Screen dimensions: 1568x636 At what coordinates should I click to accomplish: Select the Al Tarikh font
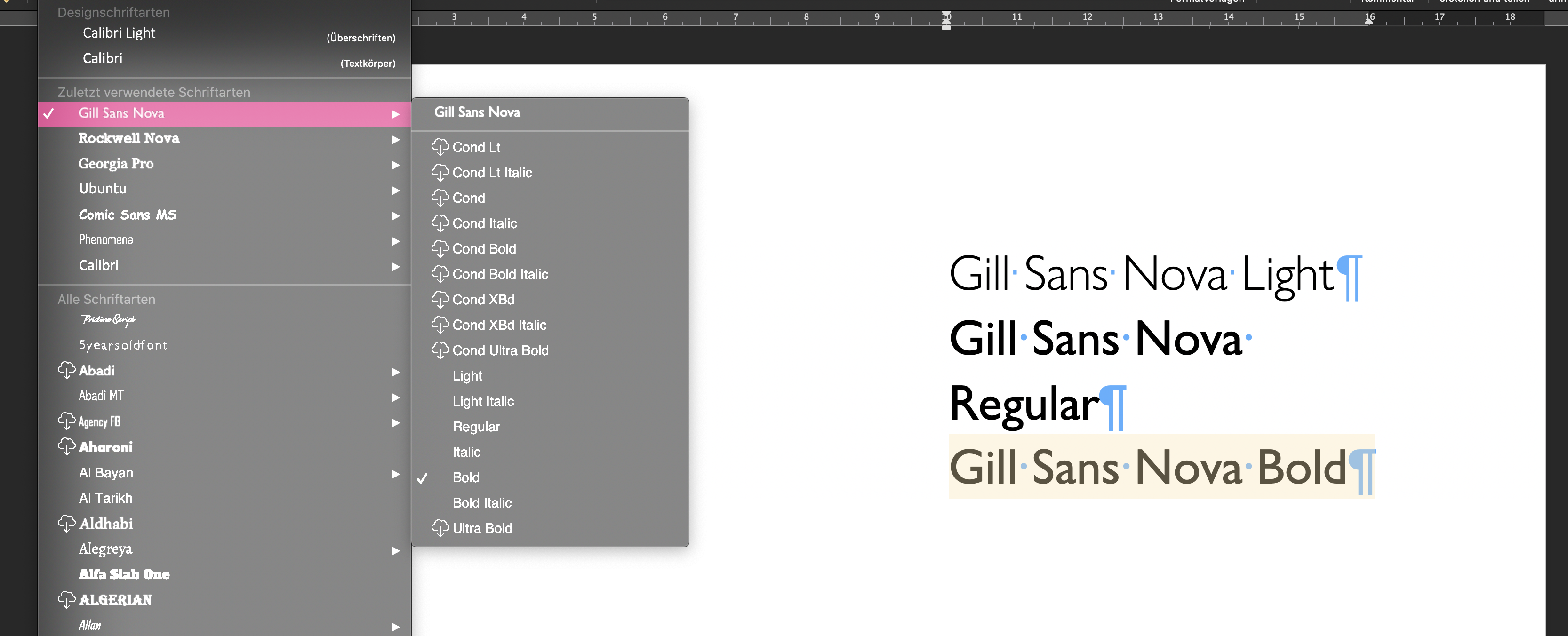point(224,499)
